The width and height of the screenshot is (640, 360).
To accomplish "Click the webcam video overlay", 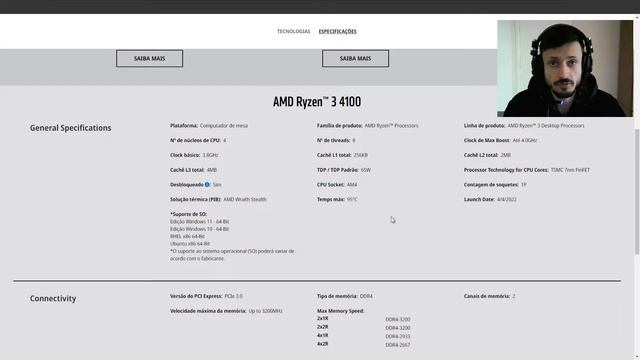I will click(x=565, y=69).
